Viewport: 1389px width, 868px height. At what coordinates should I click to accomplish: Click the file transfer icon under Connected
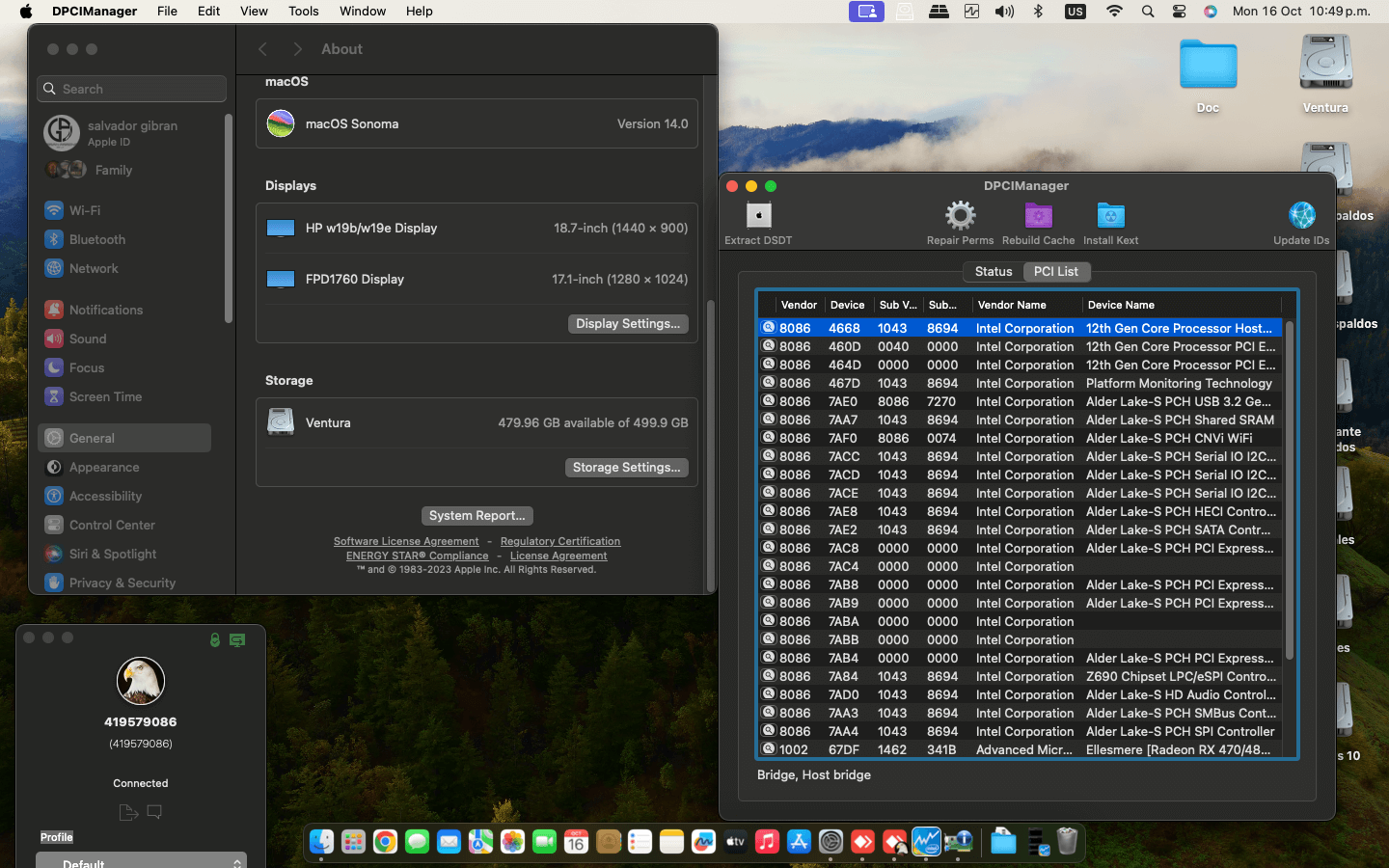128,812
